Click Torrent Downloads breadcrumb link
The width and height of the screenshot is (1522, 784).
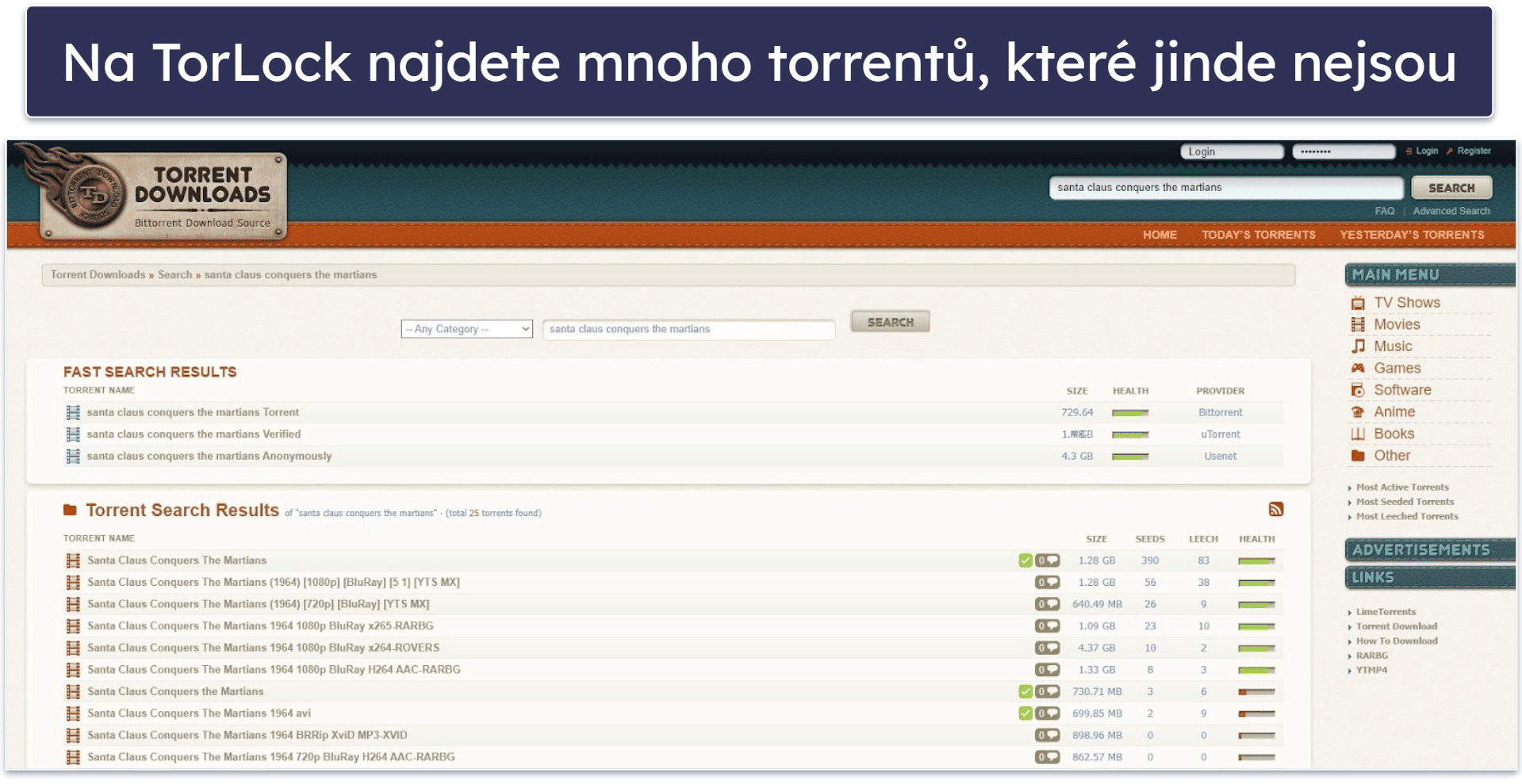coord(98,275)
